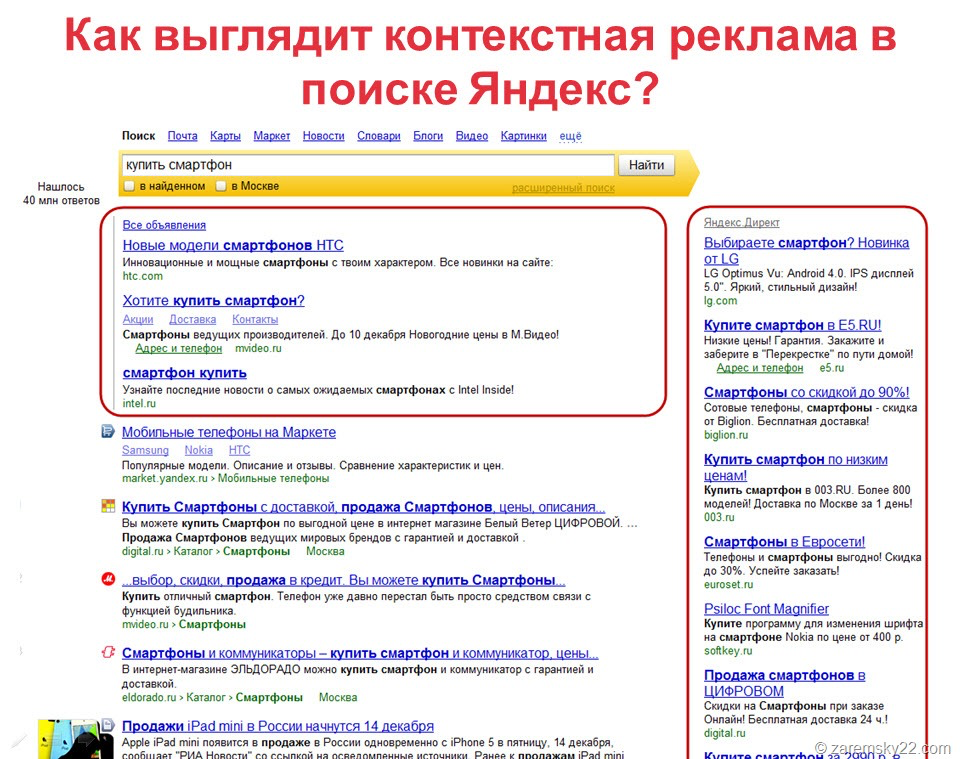Click the news icon beside iPad mini result
The width and height of the screenshot is (961, 759).
pos(108,725)
